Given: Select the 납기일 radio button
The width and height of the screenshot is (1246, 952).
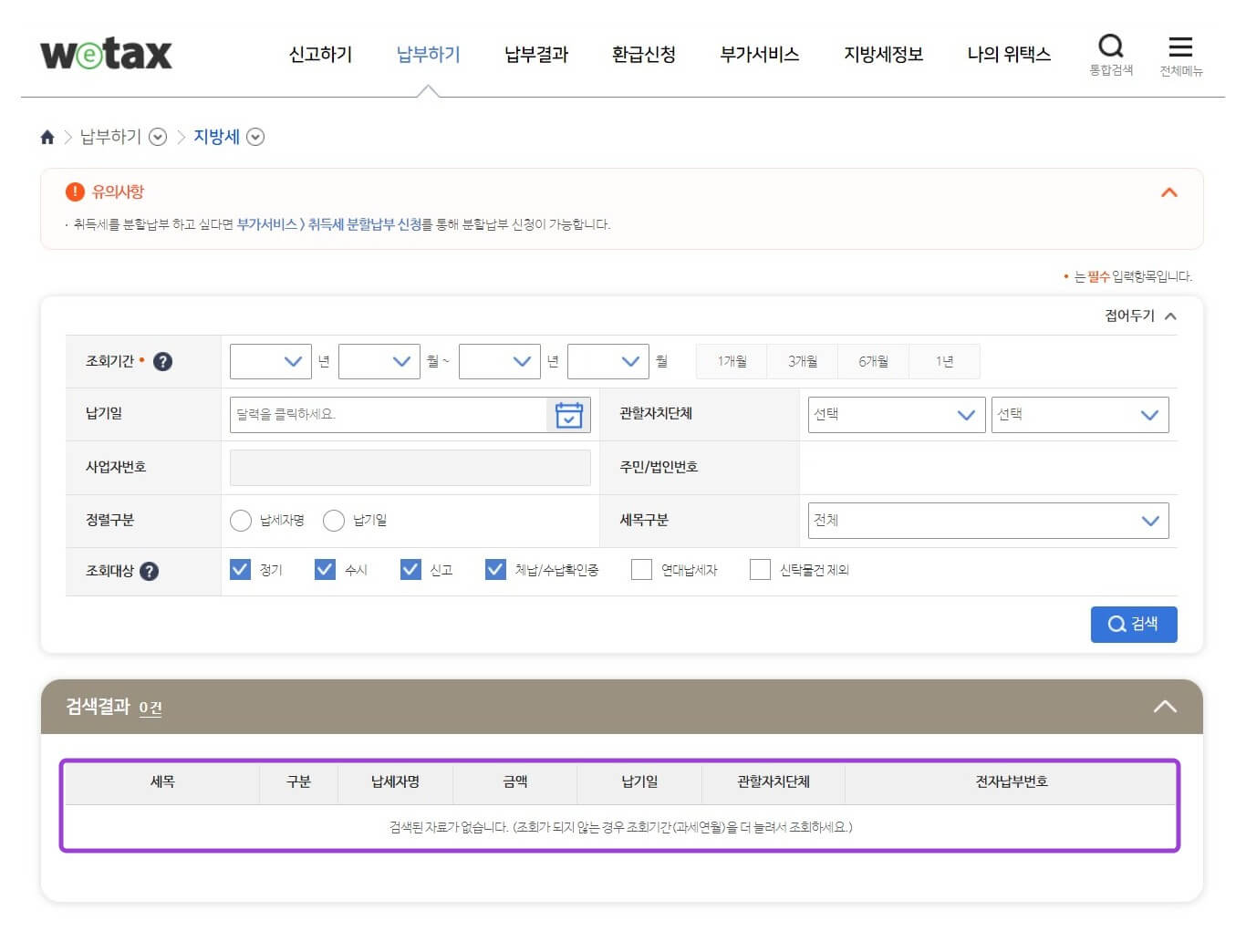Looking at the screenshot, I should point(334,520).
